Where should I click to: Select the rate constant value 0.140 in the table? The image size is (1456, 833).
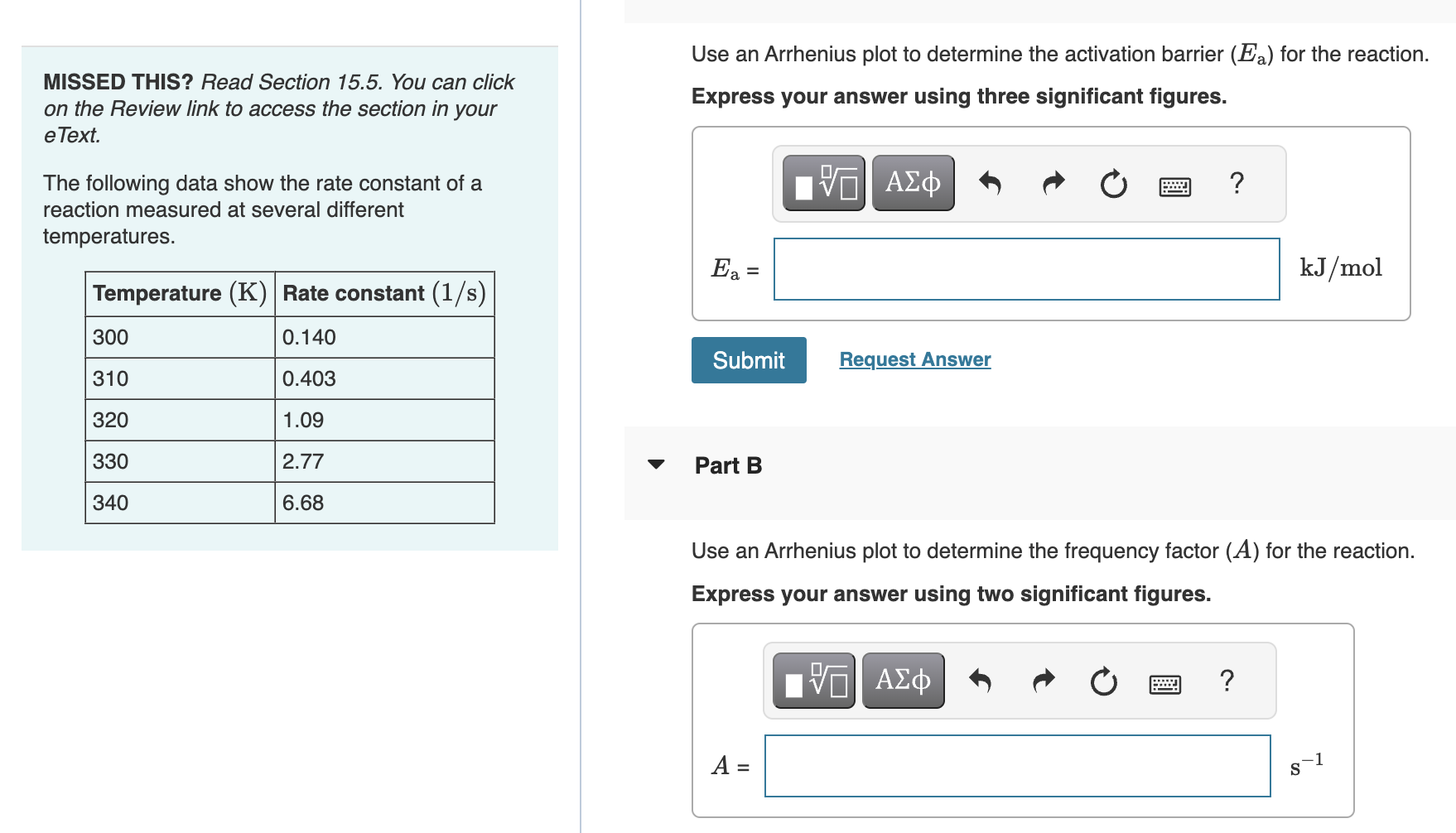(x=308, y=336)
